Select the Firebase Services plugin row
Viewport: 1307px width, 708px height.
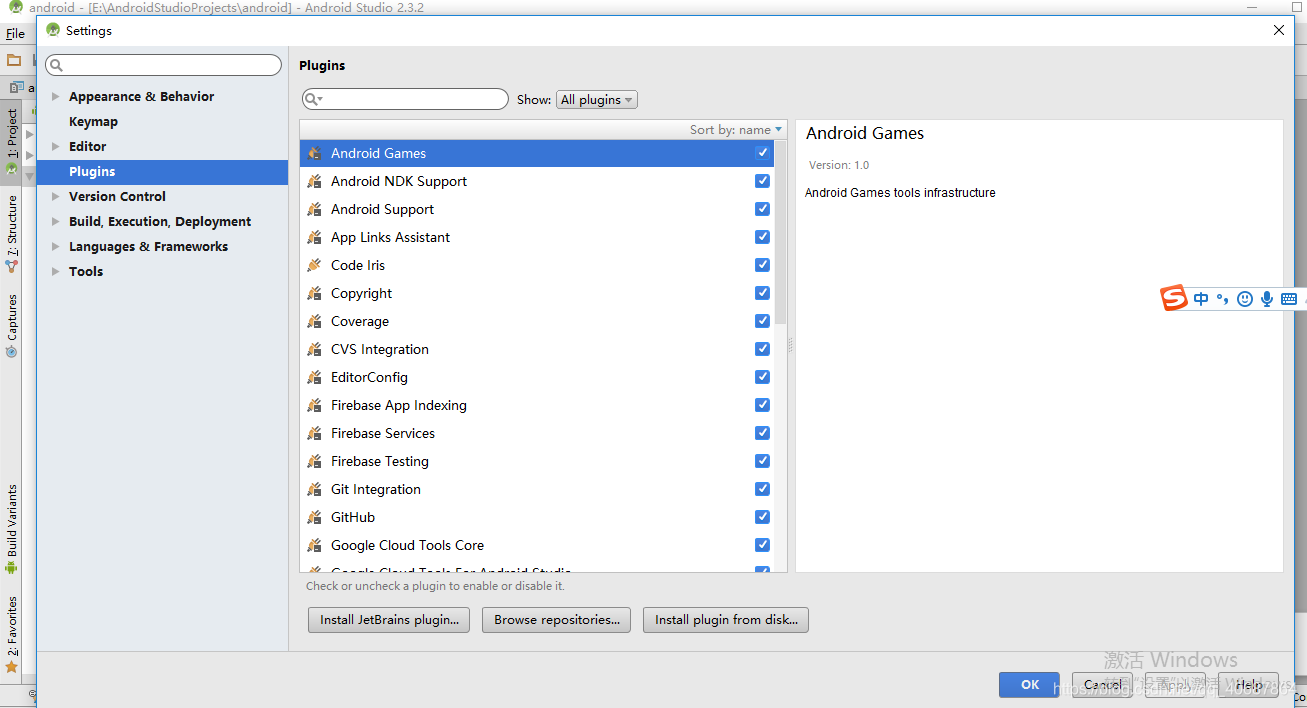click(x=537, y=433)
